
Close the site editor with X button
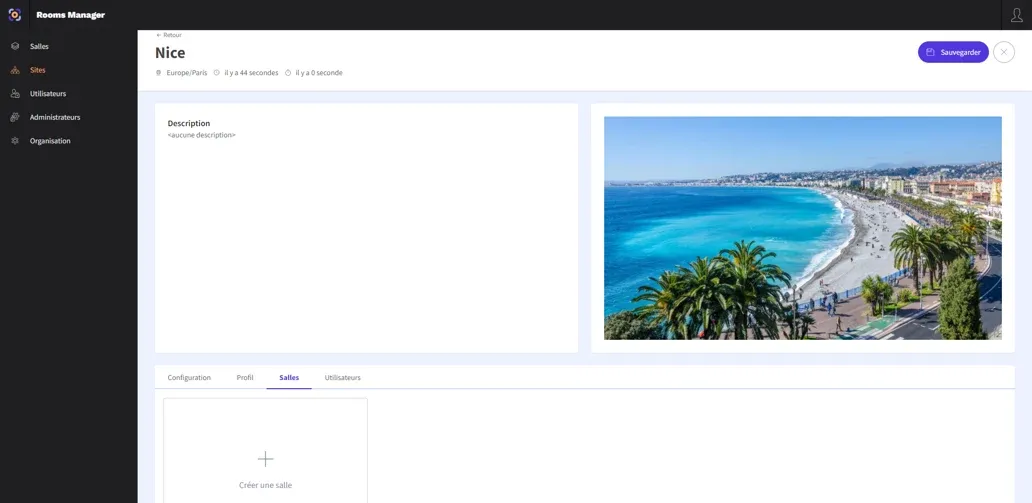(x=1004, y=52)
